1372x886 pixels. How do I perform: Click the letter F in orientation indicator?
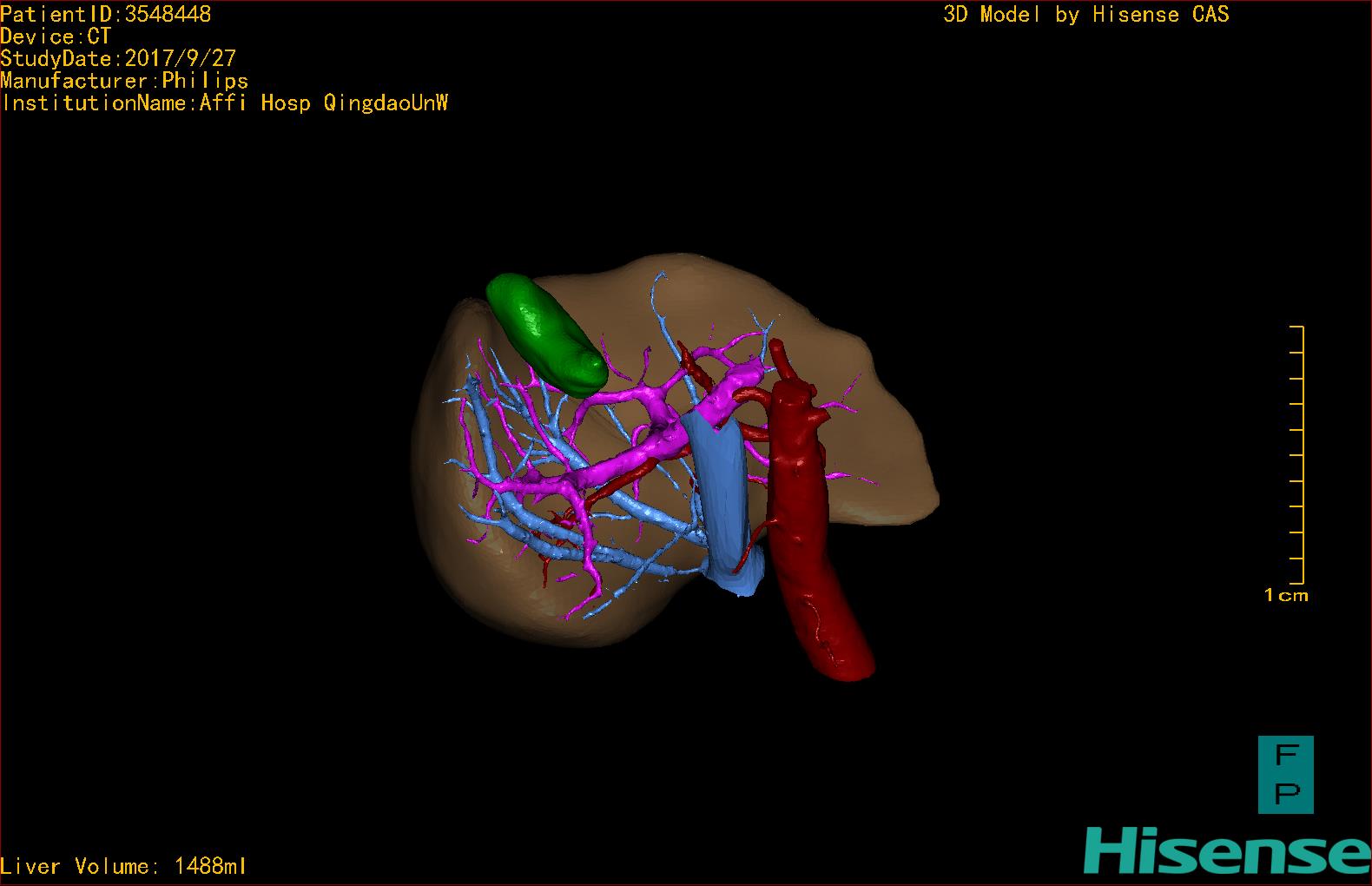tap(1286, 756)
